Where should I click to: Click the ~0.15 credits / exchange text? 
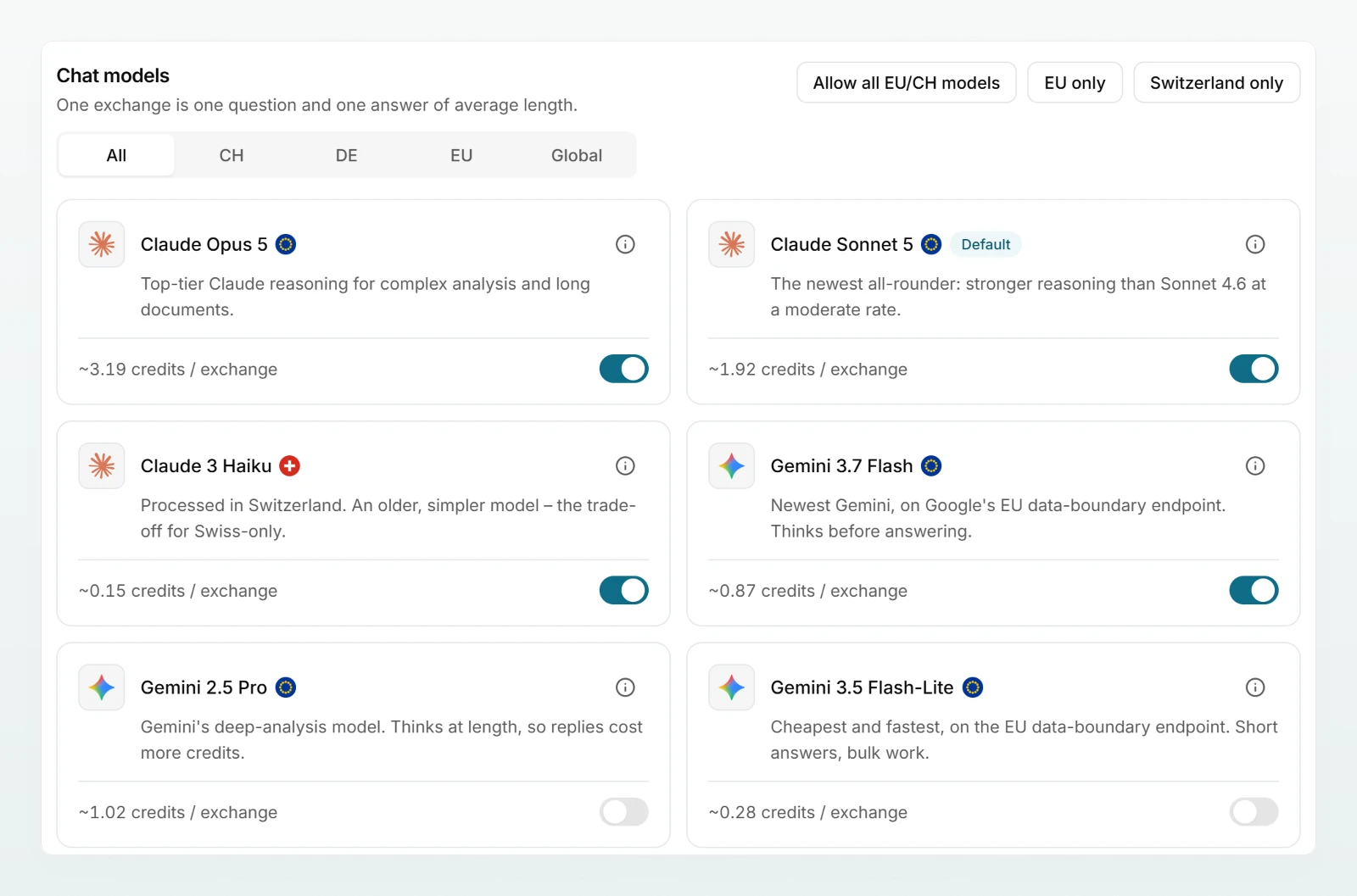pyautogui.click(x=178, y=590)
